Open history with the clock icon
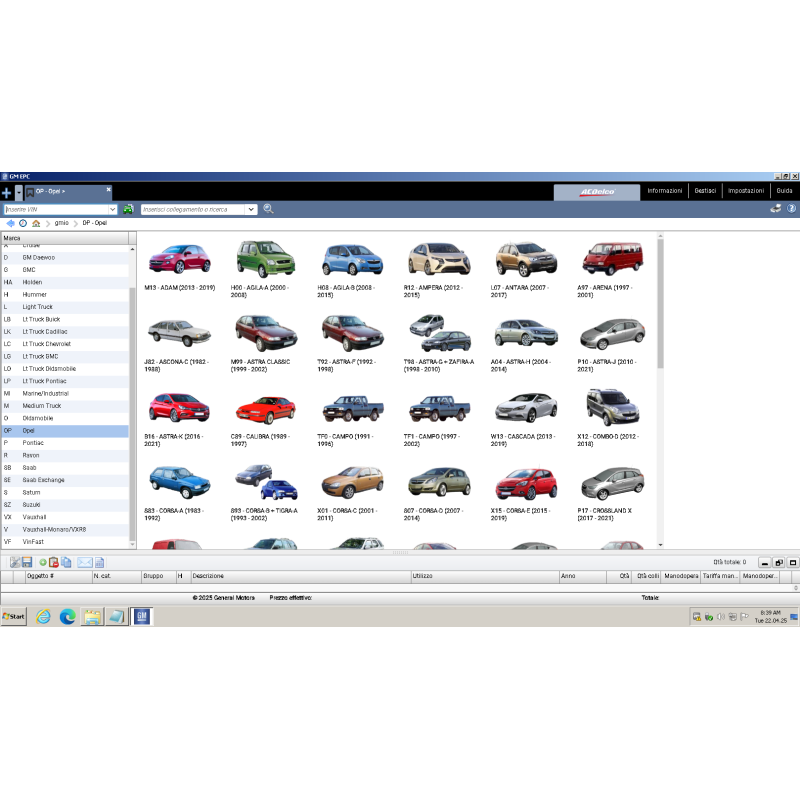The height and width of the screenshot is (800, 800). [23, 223]
